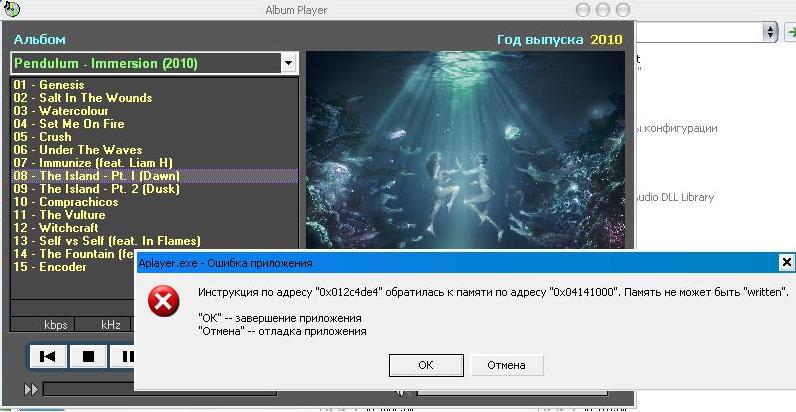Click the udio DLL Library text in background window
Screen dimensions: 796x412
tap(675, 197)
